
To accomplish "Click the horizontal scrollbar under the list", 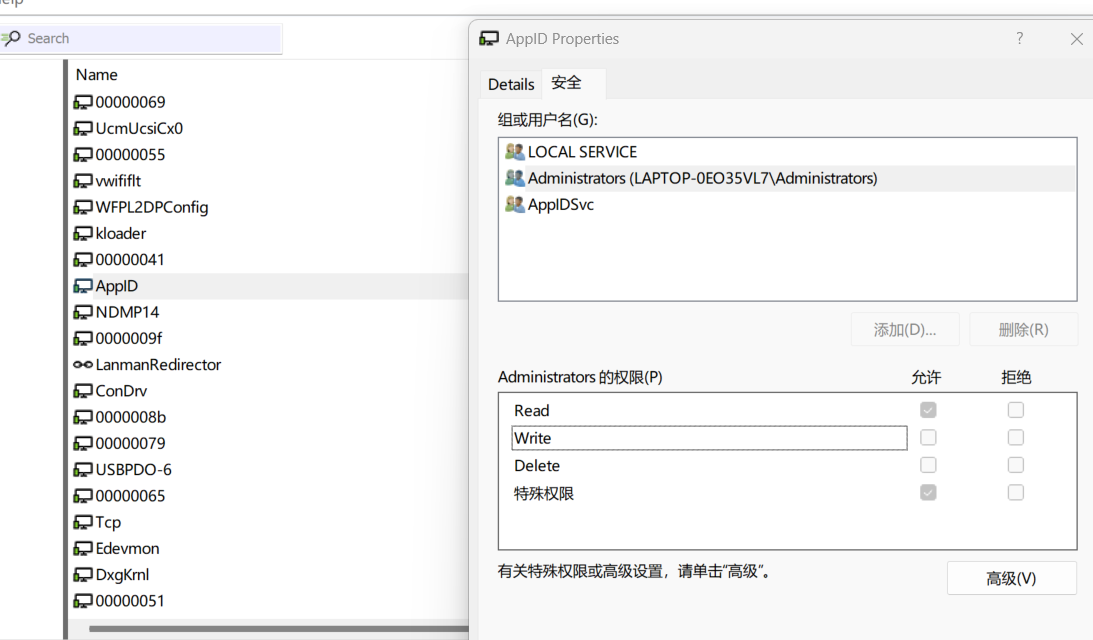I will pyautogui.click(x=270, y=629).
